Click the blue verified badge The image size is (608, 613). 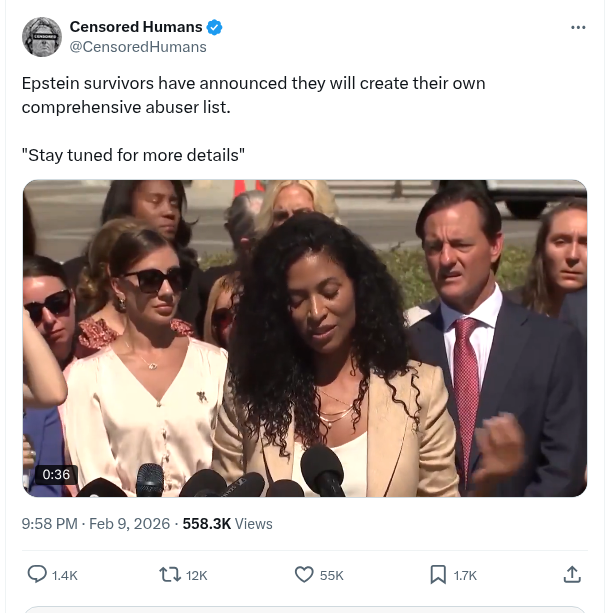click(x=216, y=27)
